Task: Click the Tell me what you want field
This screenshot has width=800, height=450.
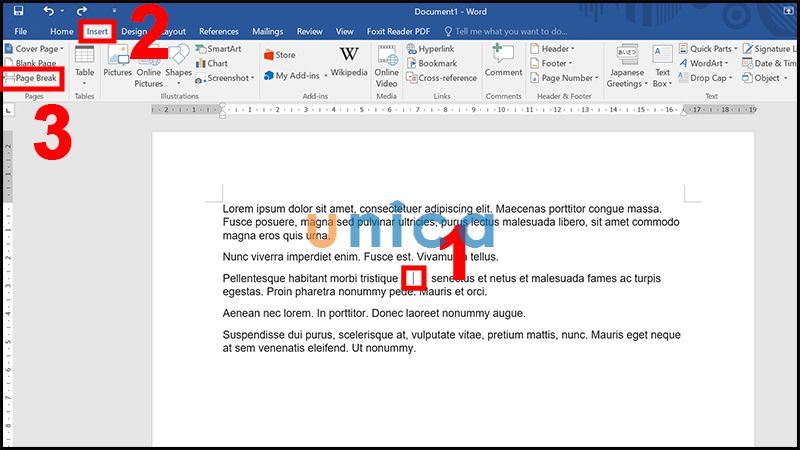Action: (506, 31)
